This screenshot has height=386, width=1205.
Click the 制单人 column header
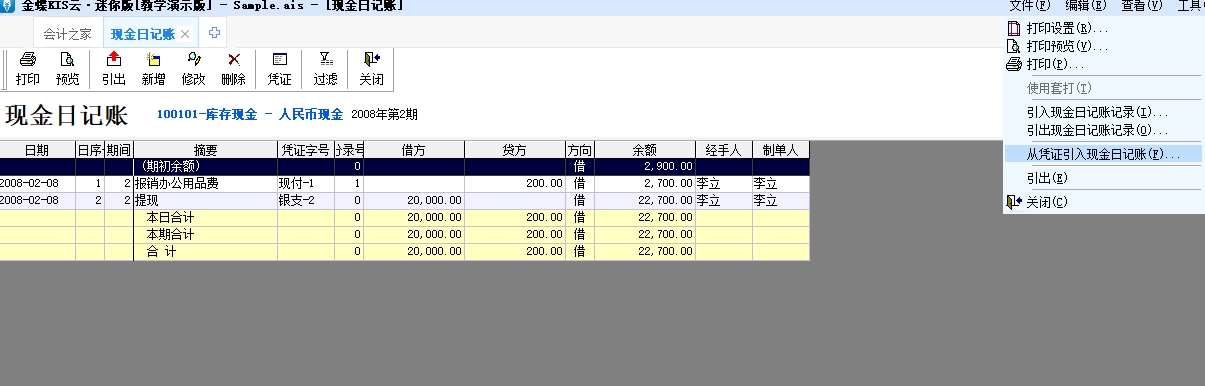(x=780, y=150)
